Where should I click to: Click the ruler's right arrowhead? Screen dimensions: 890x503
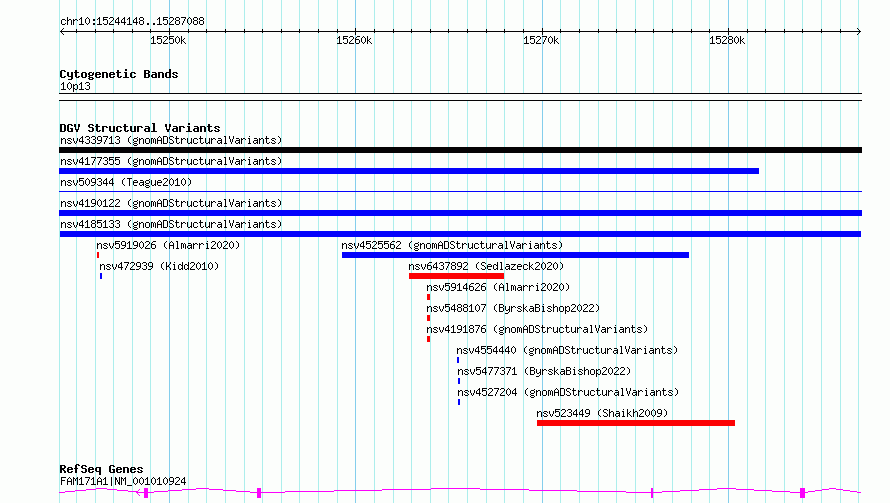(859, 32)
